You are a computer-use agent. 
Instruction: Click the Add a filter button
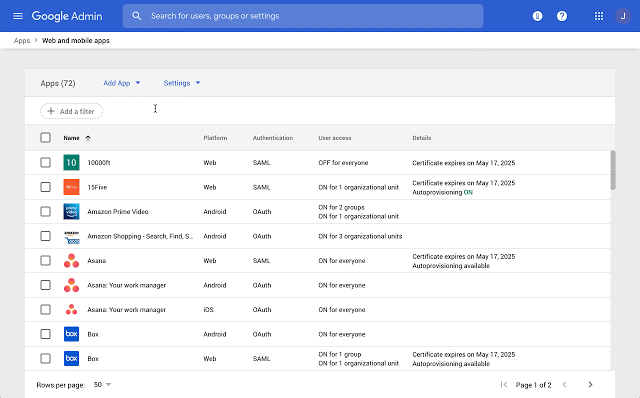tap(71, 111)
